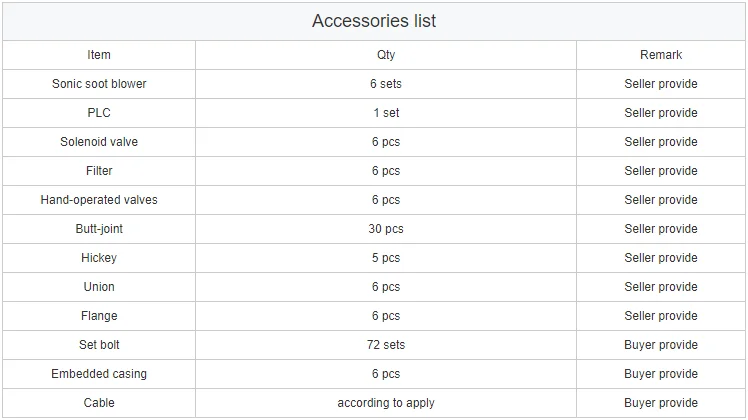
Task: Select the Hickey item cell
Action: point(99,258)
